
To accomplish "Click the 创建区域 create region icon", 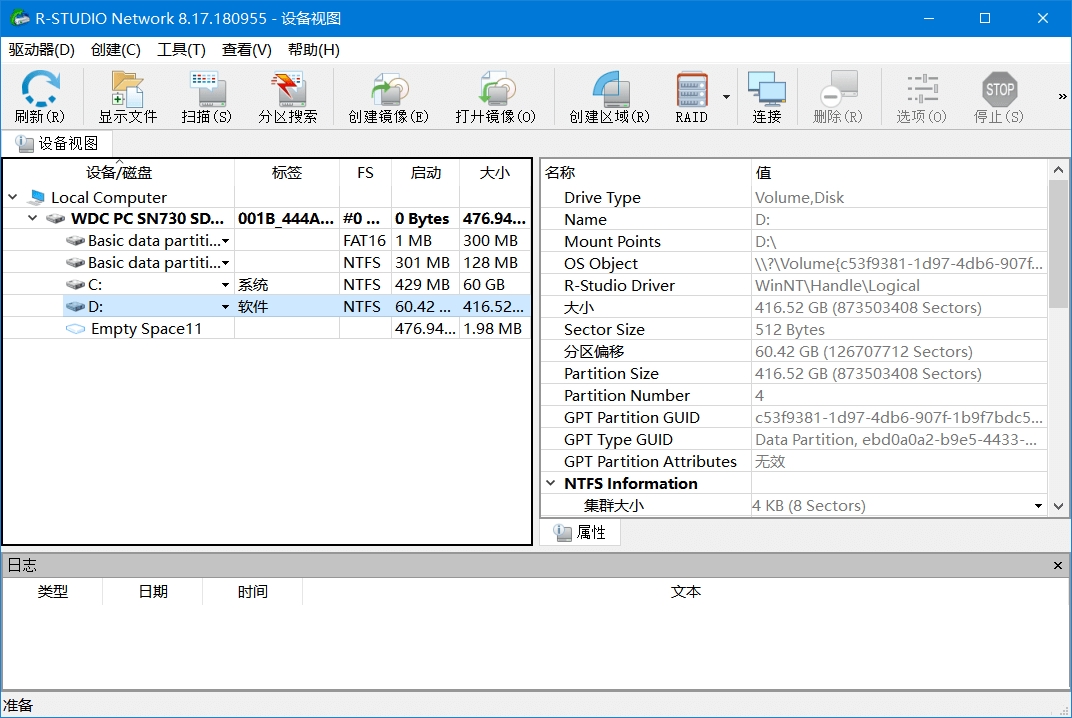I will coord(606,96).
